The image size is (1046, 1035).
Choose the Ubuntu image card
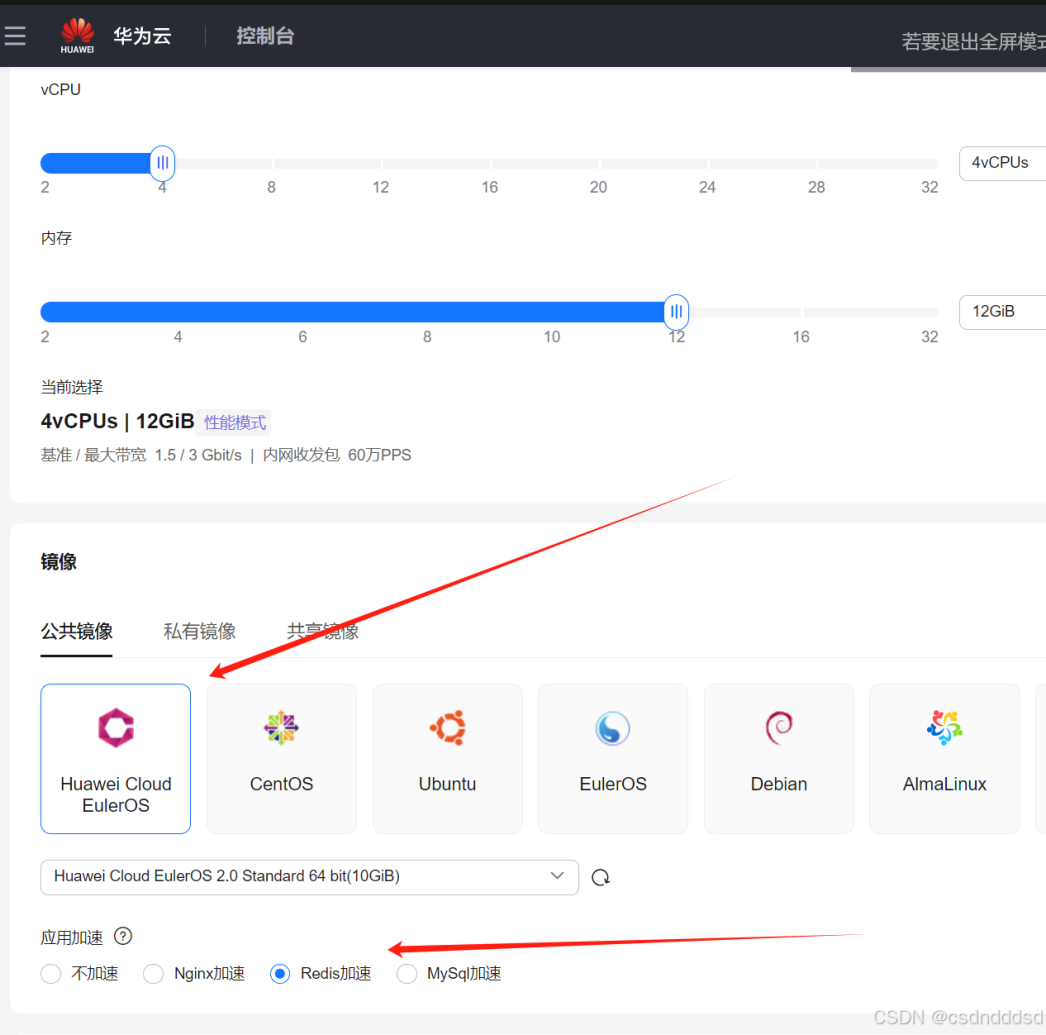click(448, 759)
